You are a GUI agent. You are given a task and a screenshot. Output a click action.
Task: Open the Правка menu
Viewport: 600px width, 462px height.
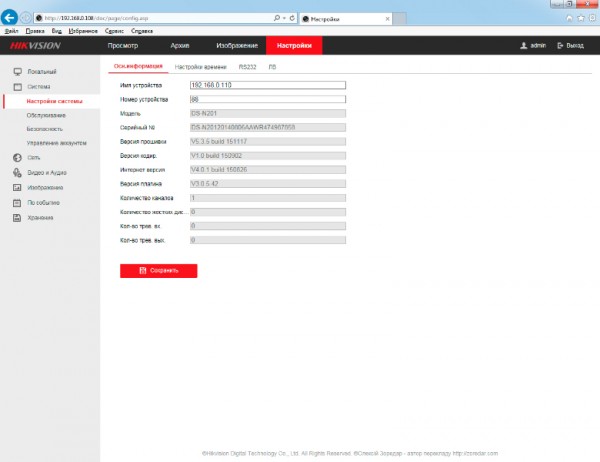[35, 31]
